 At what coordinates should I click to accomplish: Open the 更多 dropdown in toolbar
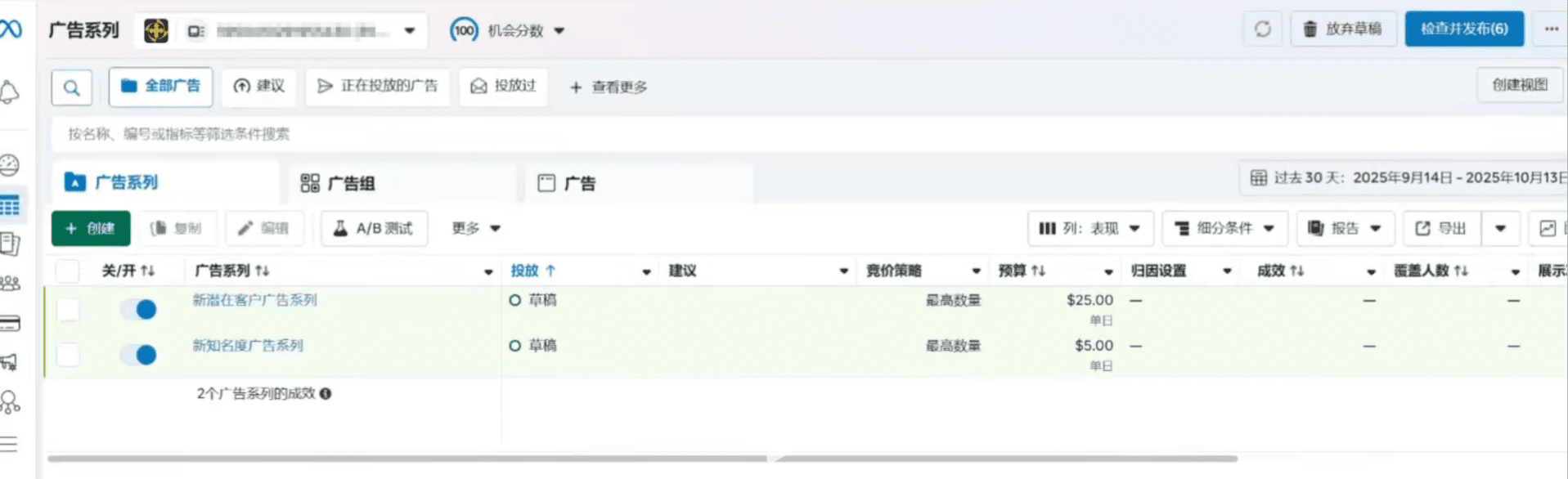[x=476, y=229]
